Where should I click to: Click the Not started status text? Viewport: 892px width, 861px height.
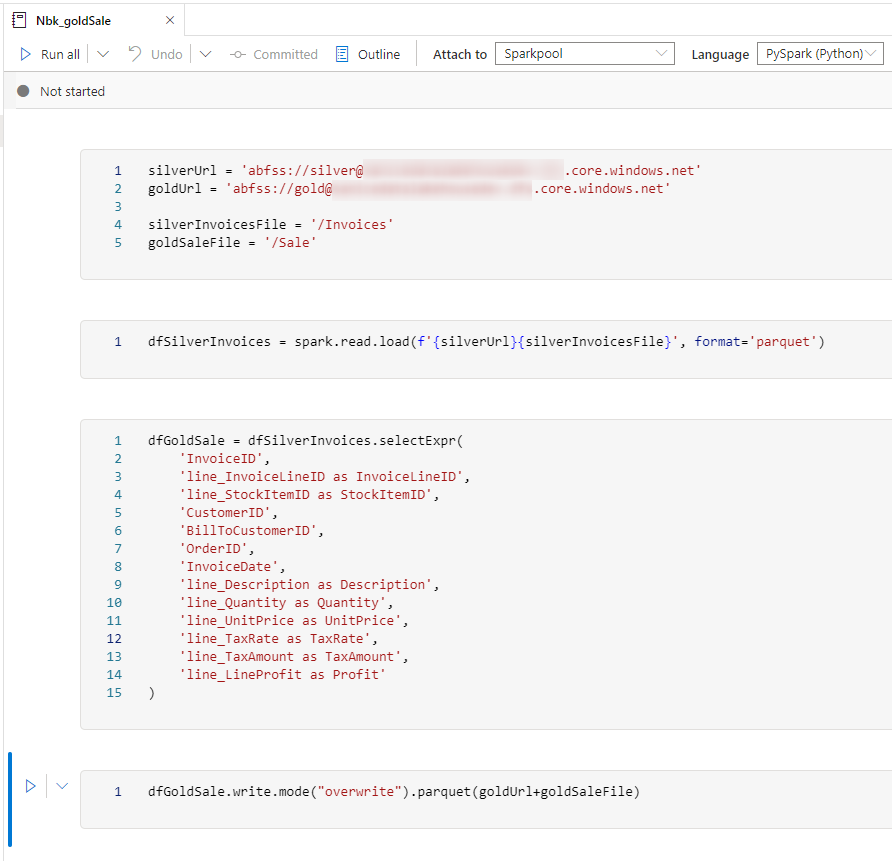(x=72, y=92)
